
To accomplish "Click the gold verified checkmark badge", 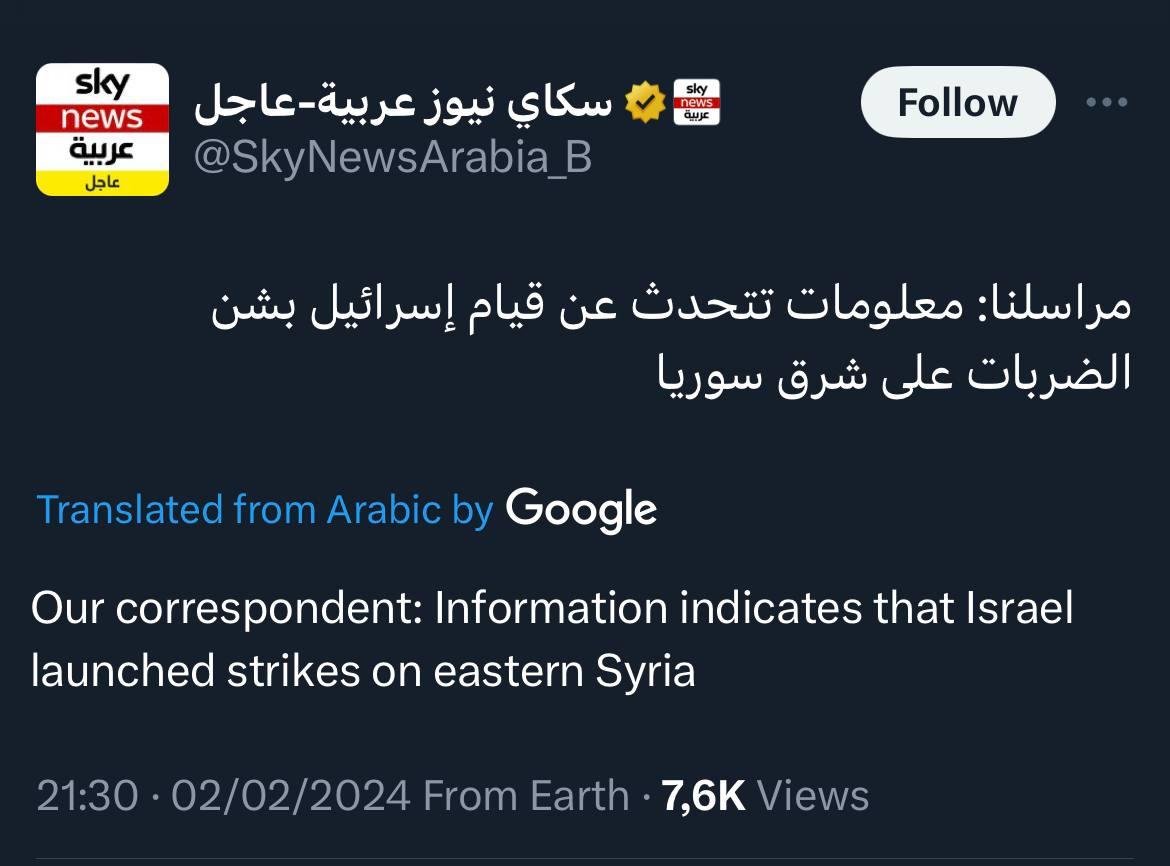I will (645, 103).
